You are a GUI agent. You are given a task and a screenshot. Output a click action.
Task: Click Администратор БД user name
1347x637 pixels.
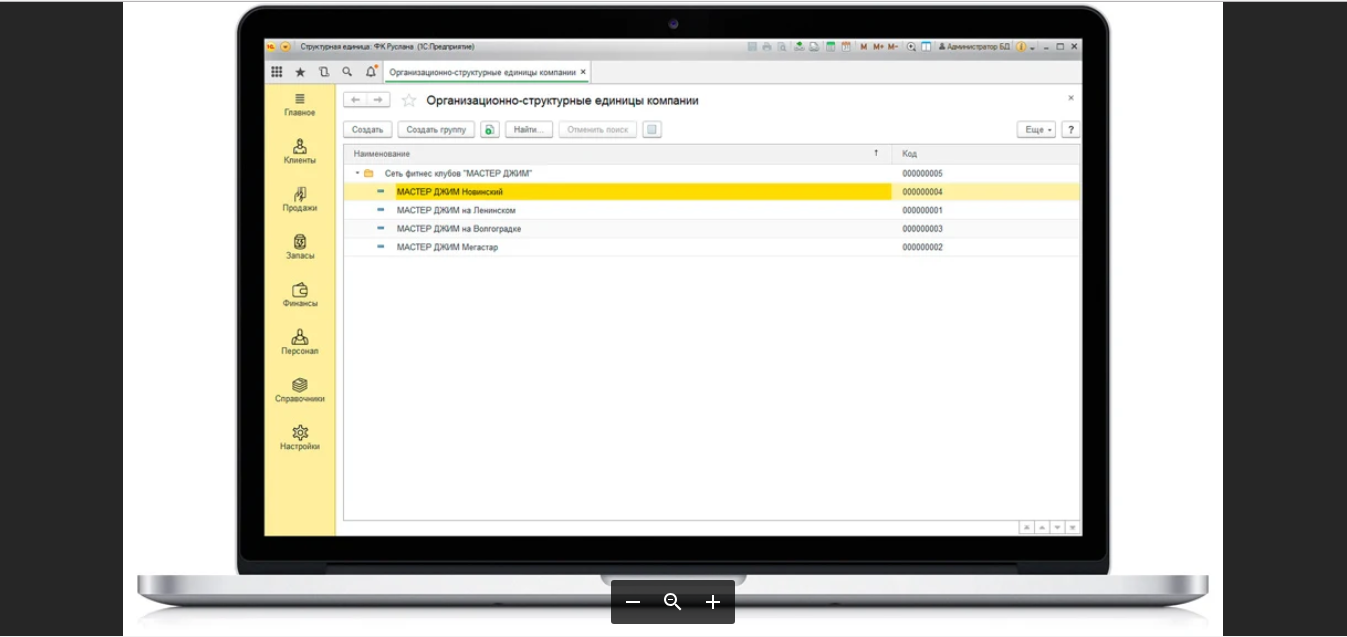point(974,47)
